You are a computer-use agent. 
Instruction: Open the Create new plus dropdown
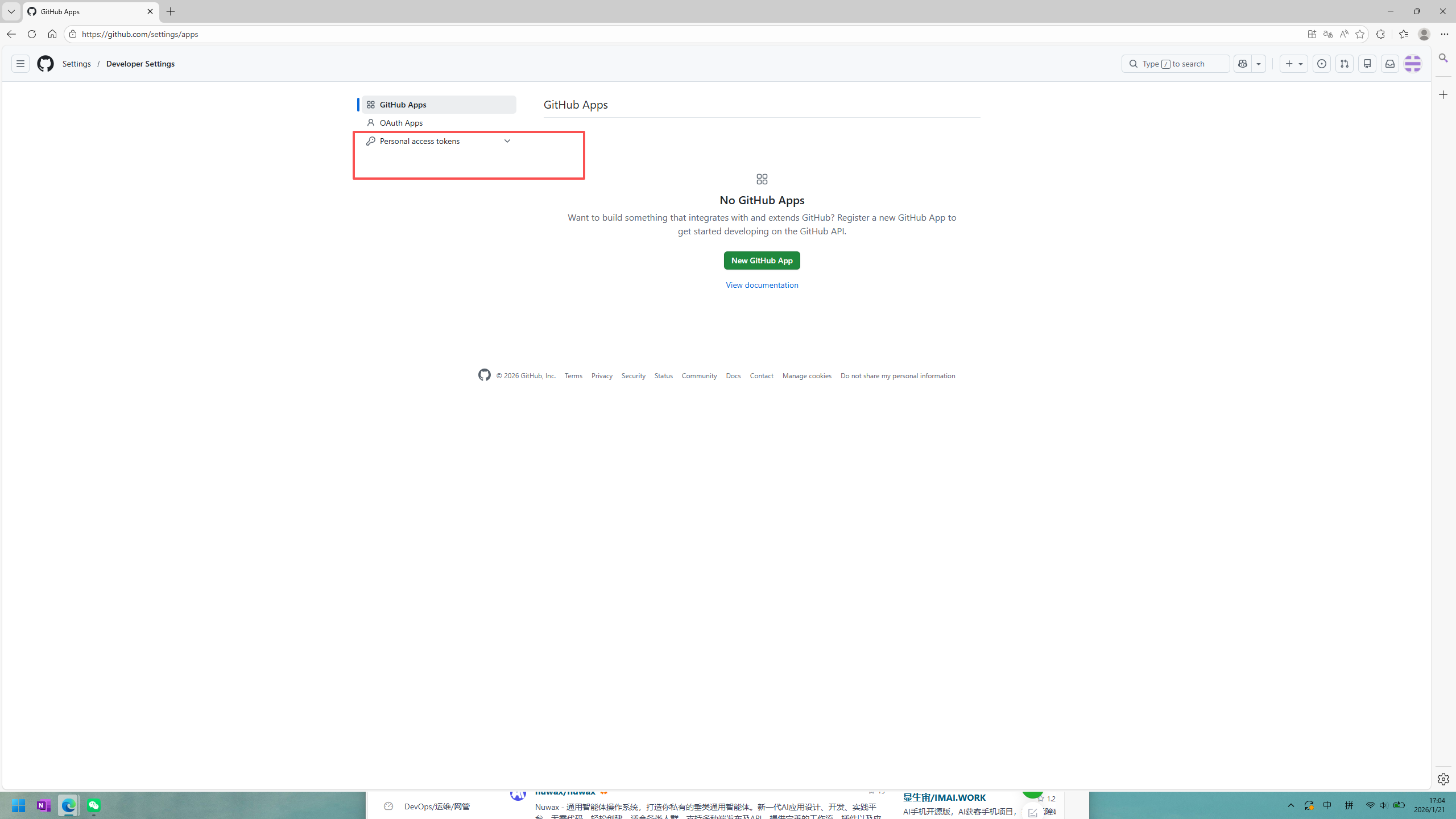coord(1293,64)
